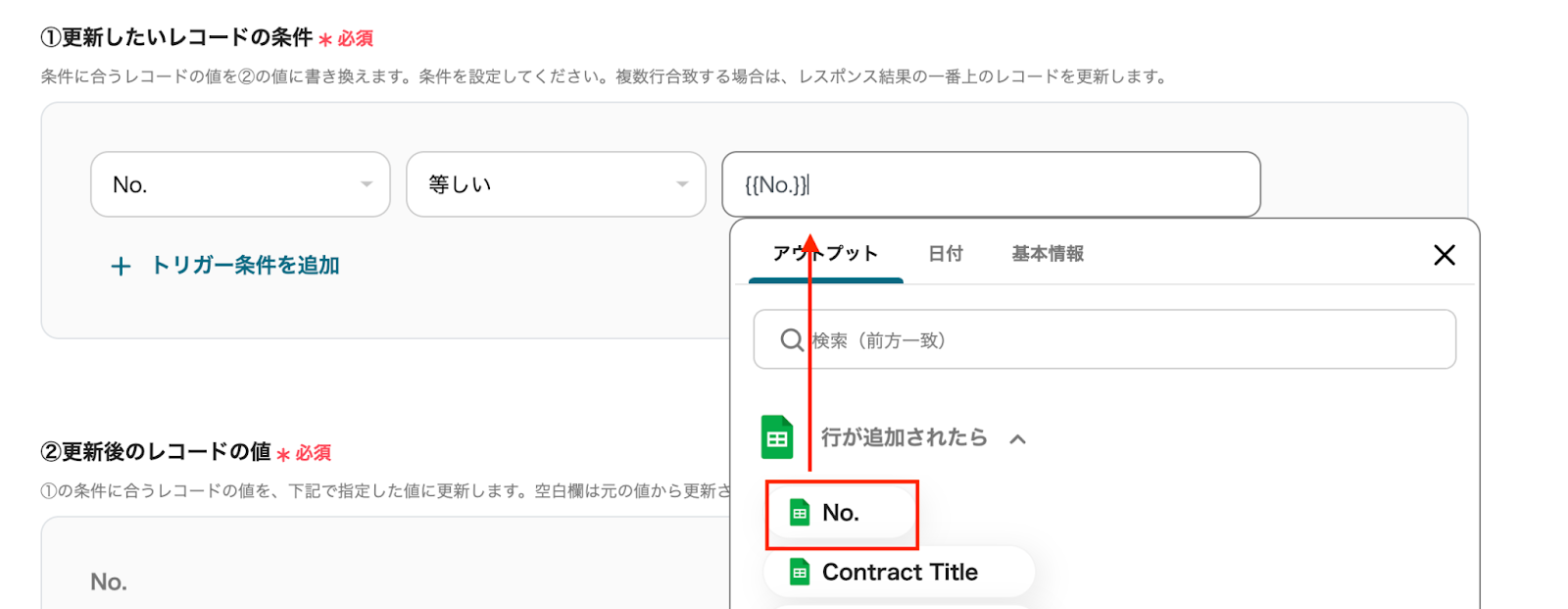The width and height of the screenshot is (1568, 609).
Task: Choose the Contract Title output
Action: (x=900, y=572)
